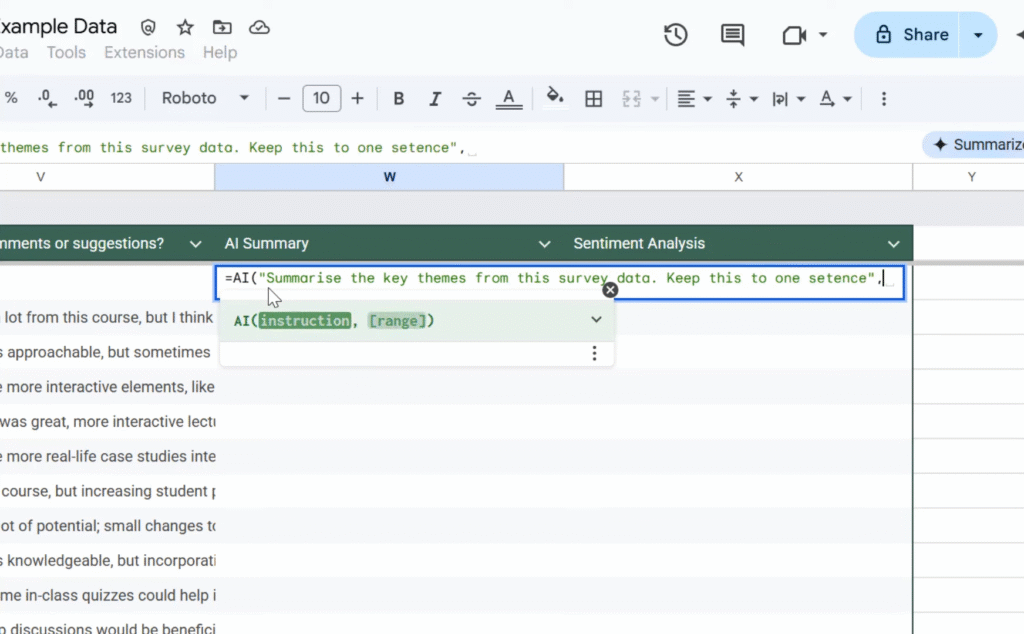The height and width of the screenshot is (634, 1024).
Task: Click the font size field showing 10
Action: [x=321, y=99]
